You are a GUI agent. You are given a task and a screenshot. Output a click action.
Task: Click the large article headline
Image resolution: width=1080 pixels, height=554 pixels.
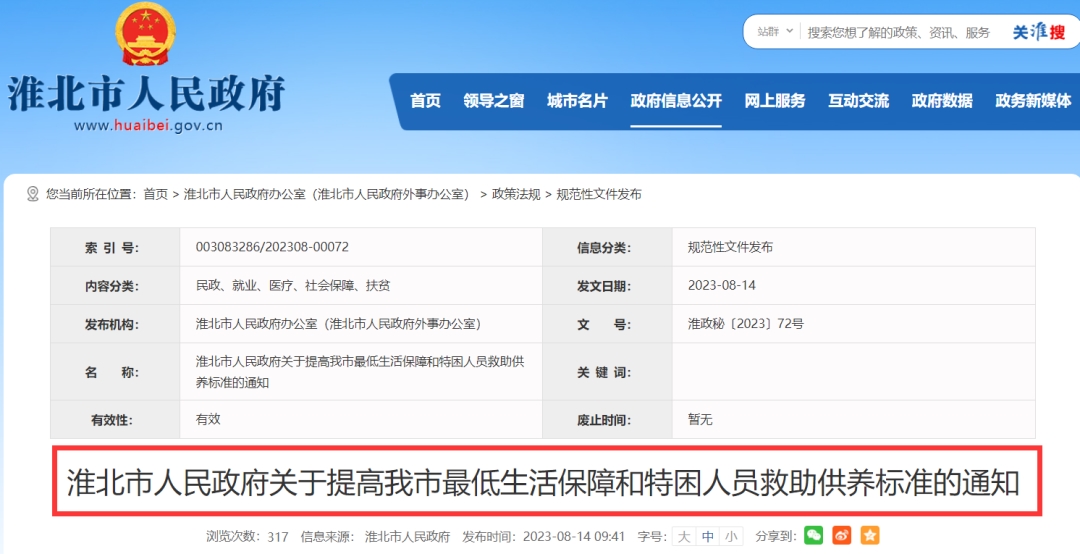[543, 482]
